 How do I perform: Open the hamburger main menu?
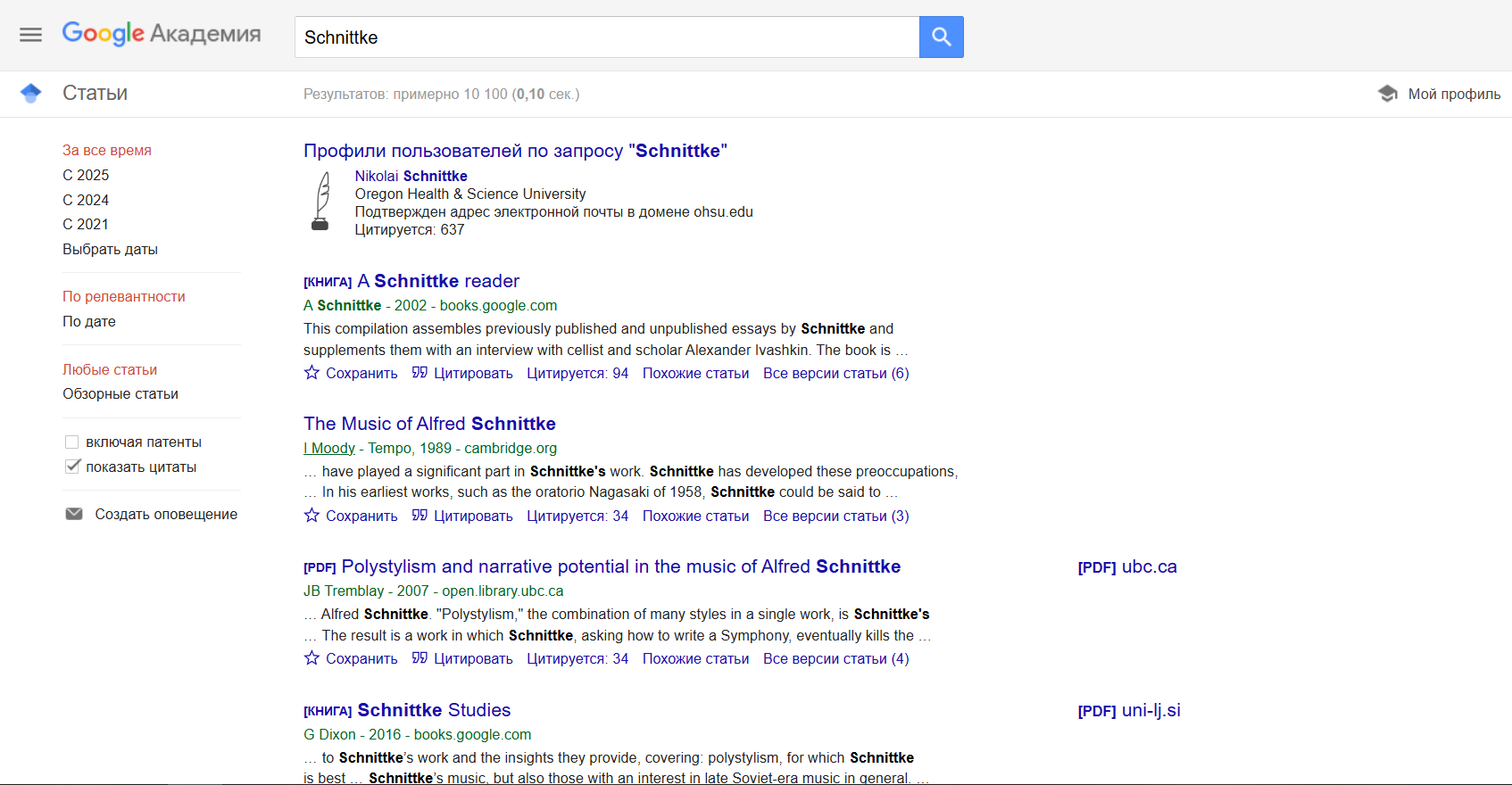(x=31, y=35)
